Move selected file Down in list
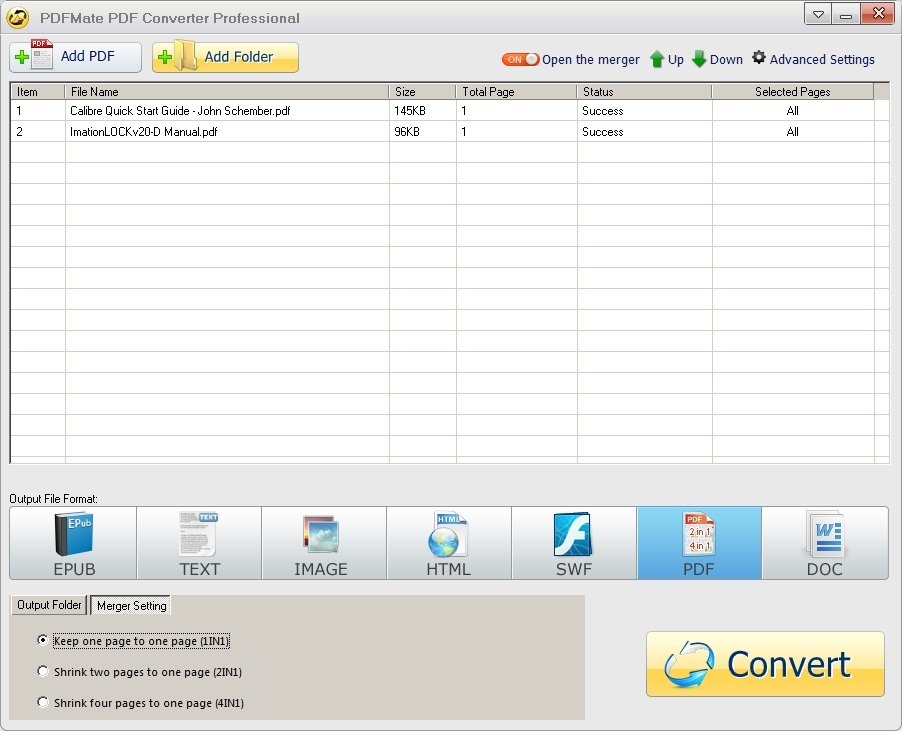The image size is (902, 731). tap(717, 59)
